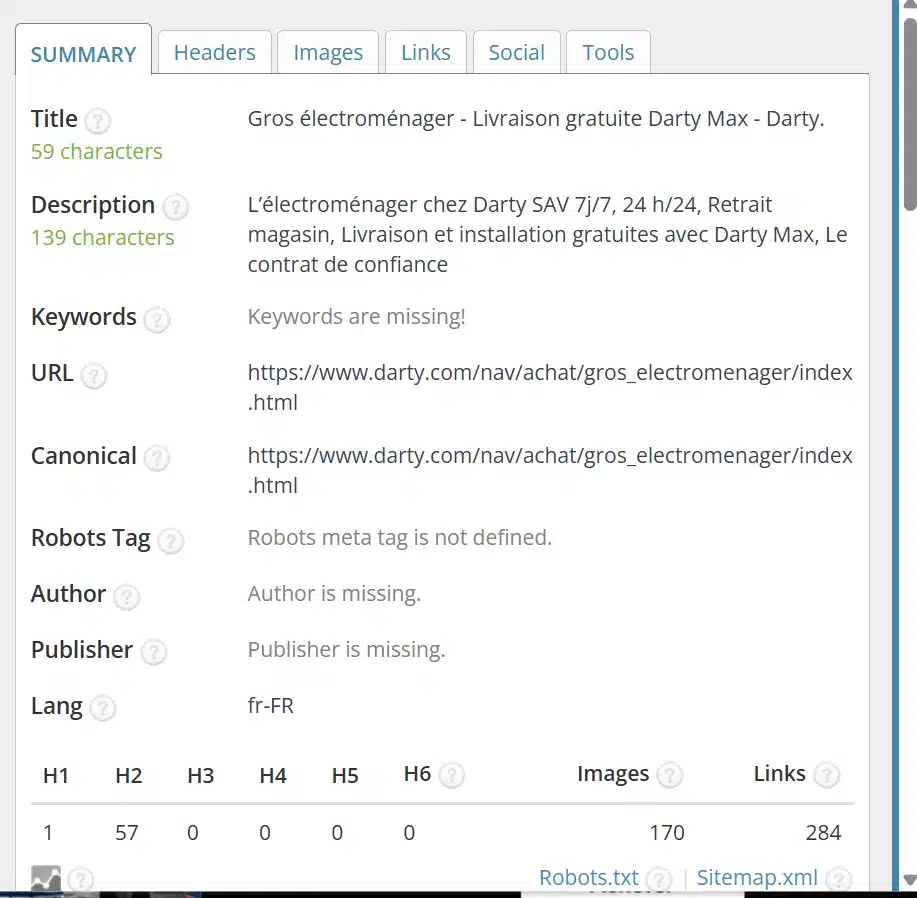Click the help icon next to Title

(x=97, y=121)
